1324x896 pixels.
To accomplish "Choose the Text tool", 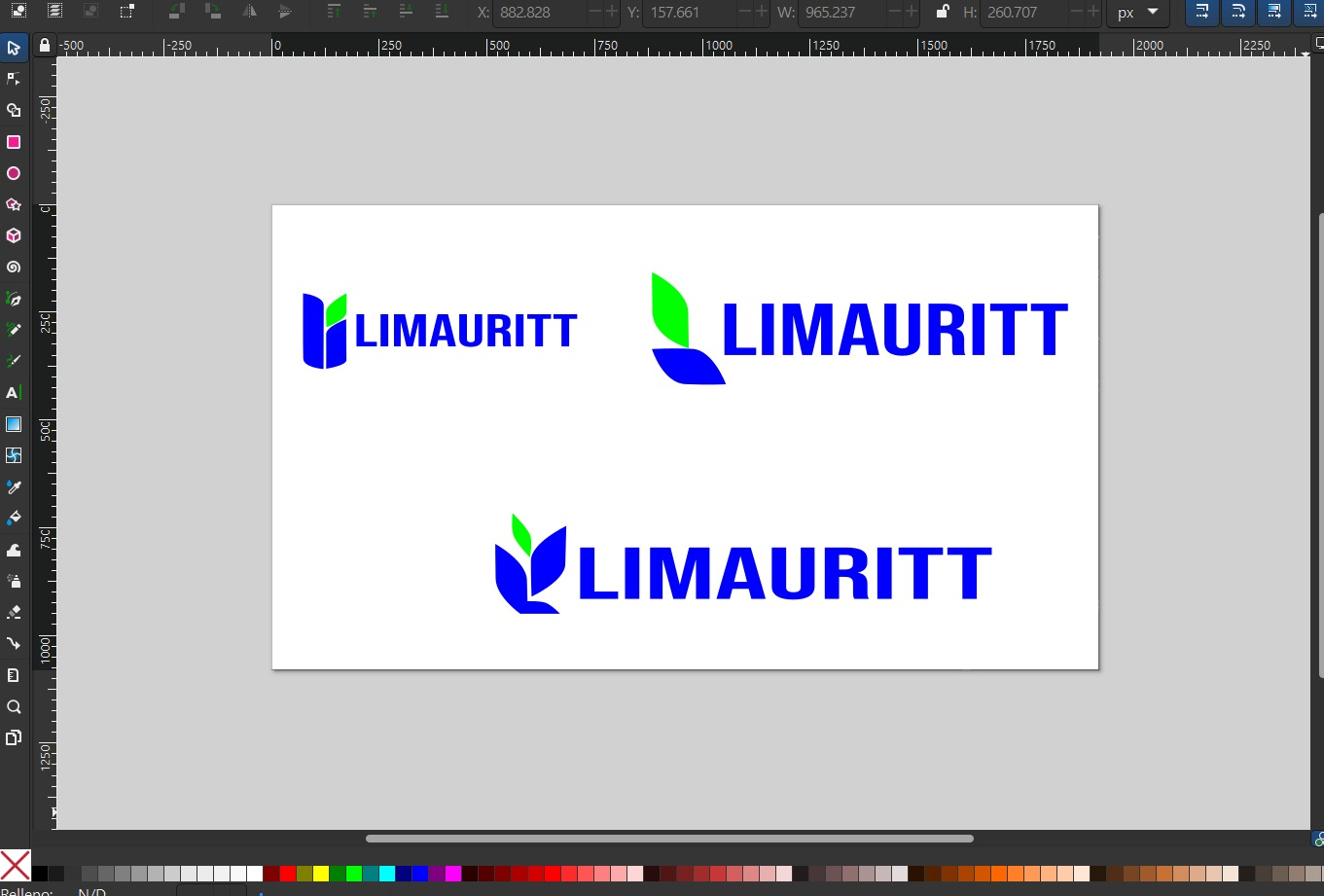I will [14, 392].
